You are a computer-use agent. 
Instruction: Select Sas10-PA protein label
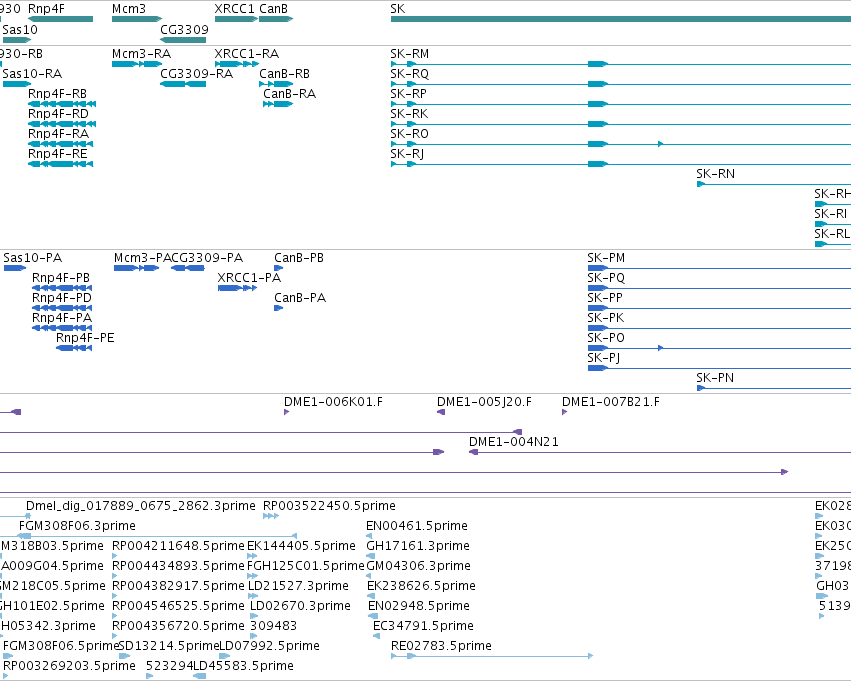tap(33, 258)
